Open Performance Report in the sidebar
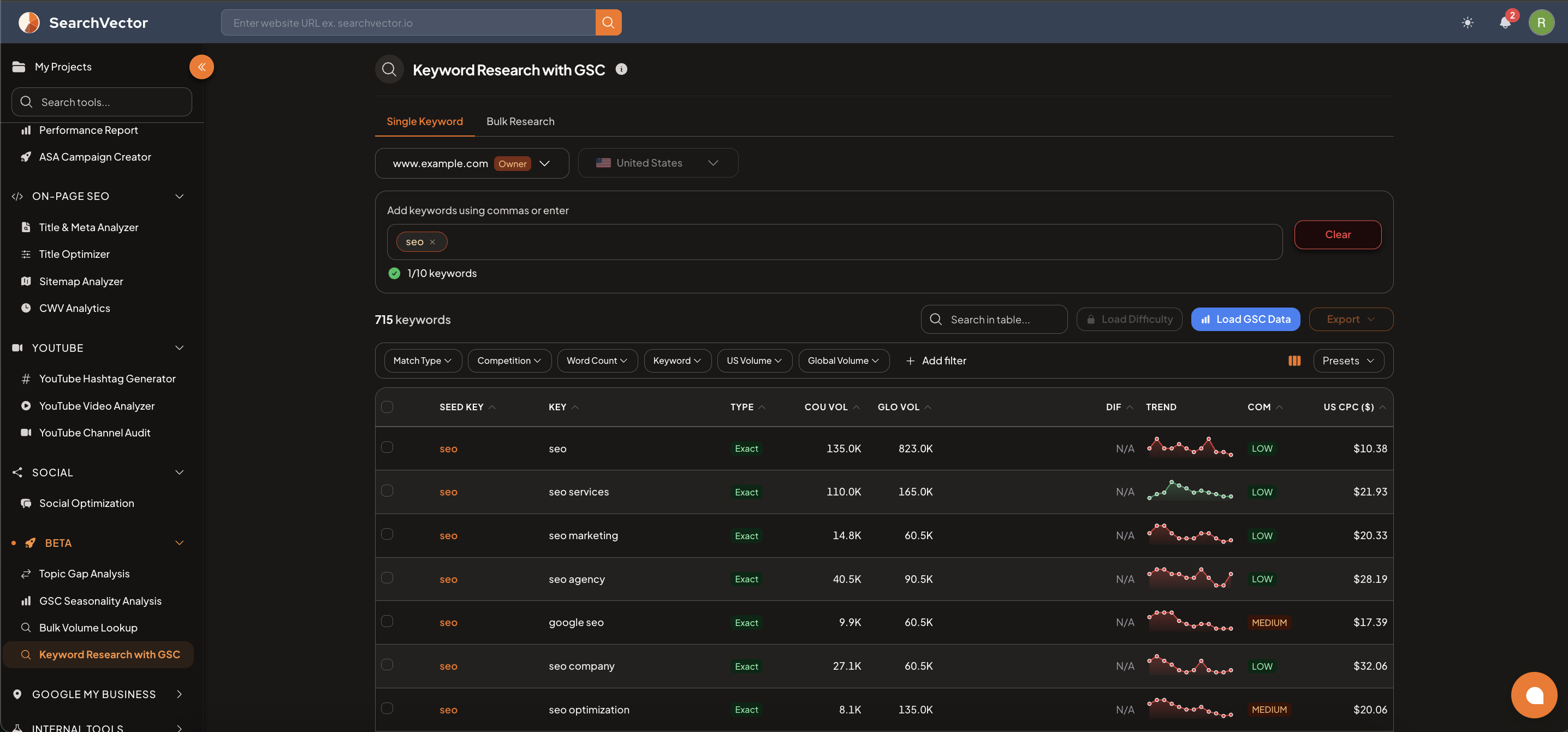The height and width of the screenshot is (732, 1568). tap(88, 131)
